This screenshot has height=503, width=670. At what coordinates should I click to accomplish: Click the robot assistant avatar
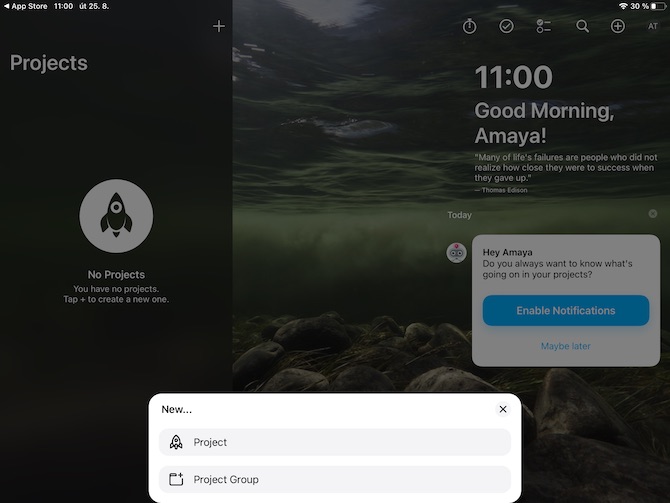pyautogui.click(x=456, y=253)
